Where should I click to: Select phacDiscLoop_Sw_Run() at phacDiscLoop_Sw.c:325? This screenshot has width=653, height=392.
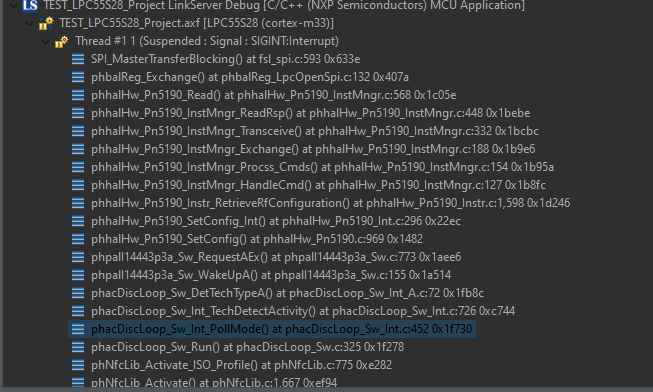[x=247, y=347]
